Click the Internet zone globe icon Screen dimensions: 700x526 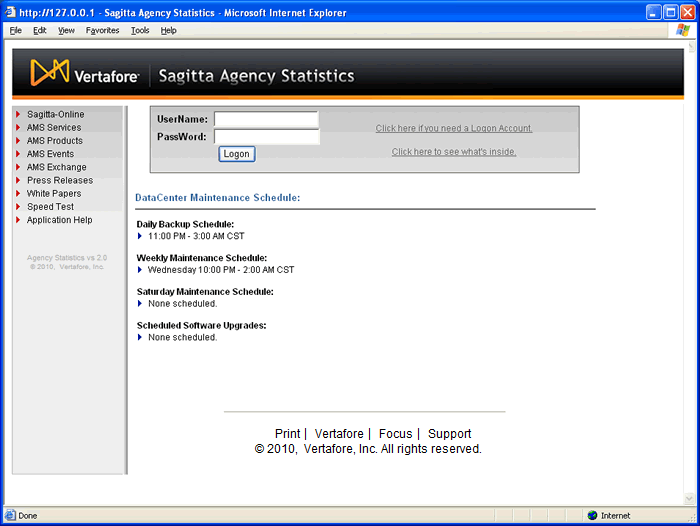coord(592,515)
